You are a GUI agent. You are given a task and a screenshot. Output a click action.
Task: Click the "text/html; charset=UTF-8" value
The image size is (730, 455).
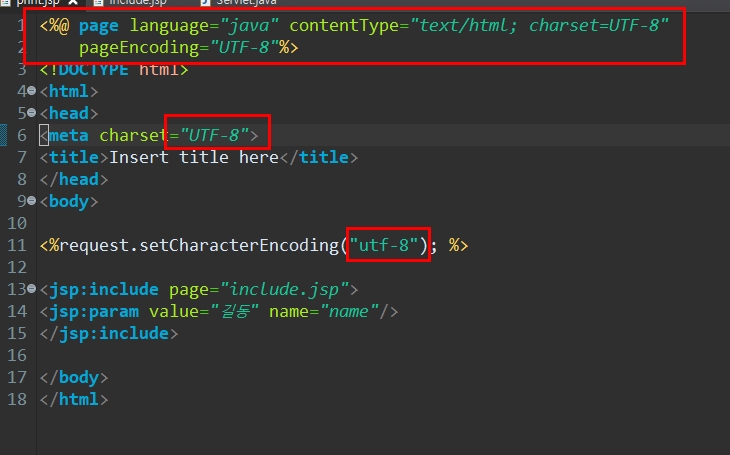(x=539, y=25)
